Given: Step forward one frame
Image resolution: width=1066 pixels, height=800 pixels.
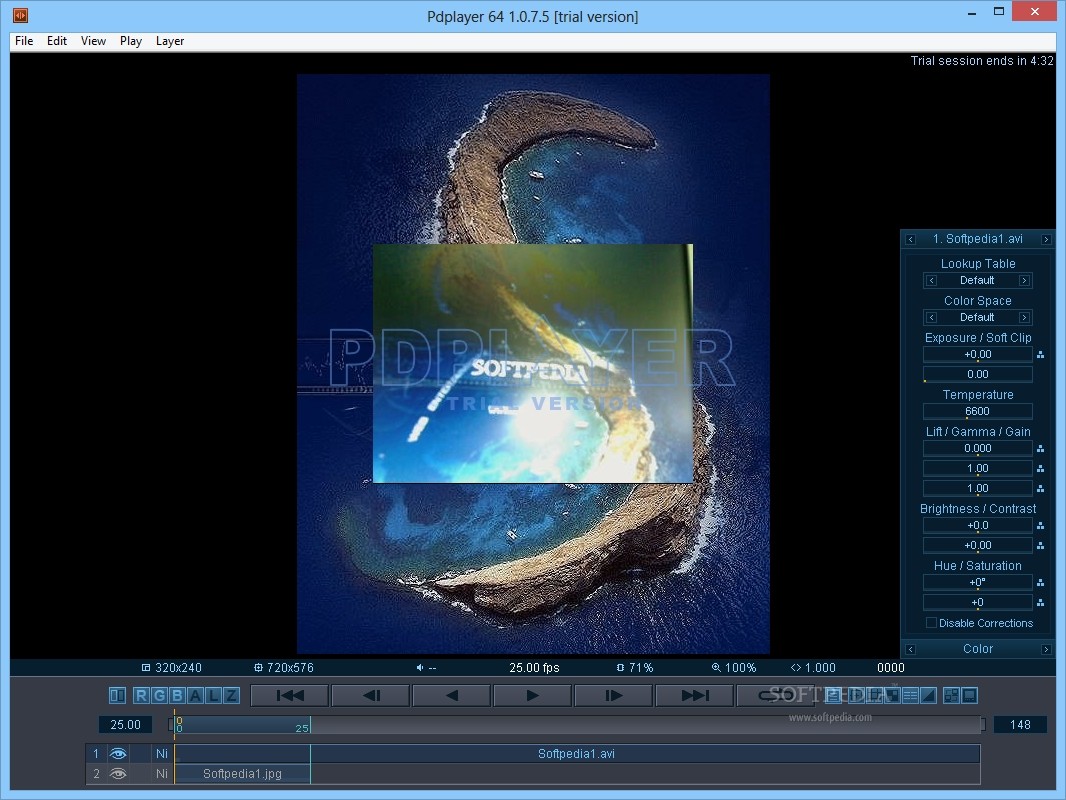Looking at the screenshot, I should [x=613, y=695].
